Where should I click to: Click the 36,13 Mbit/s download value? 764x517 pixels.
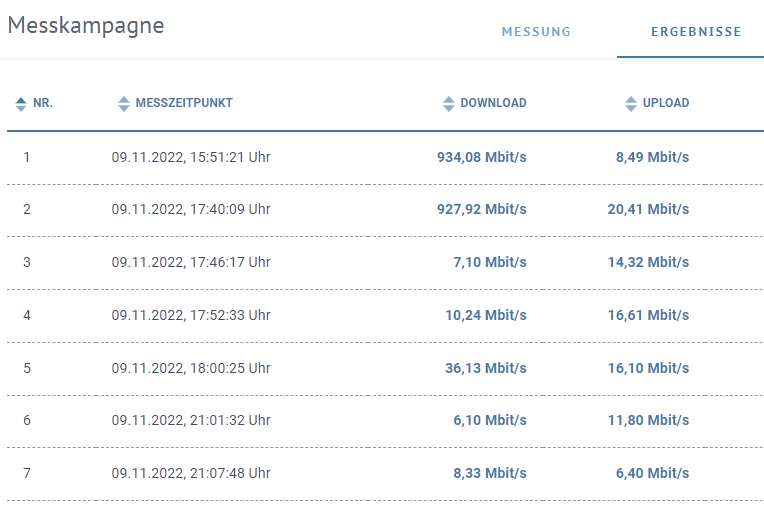click(x=485, y=368)
